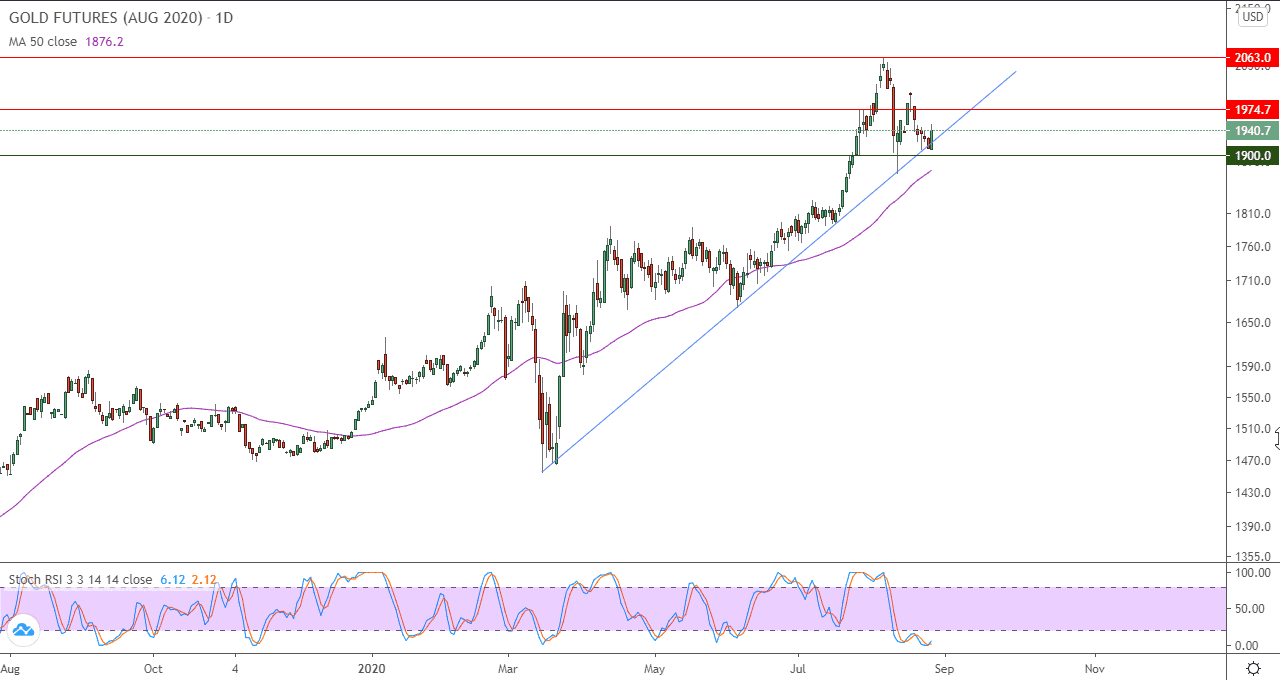Screen dimensions: 1280x680
Task: Click the Stoch RSI 2.12 orange value
Action: click(204, 579)
